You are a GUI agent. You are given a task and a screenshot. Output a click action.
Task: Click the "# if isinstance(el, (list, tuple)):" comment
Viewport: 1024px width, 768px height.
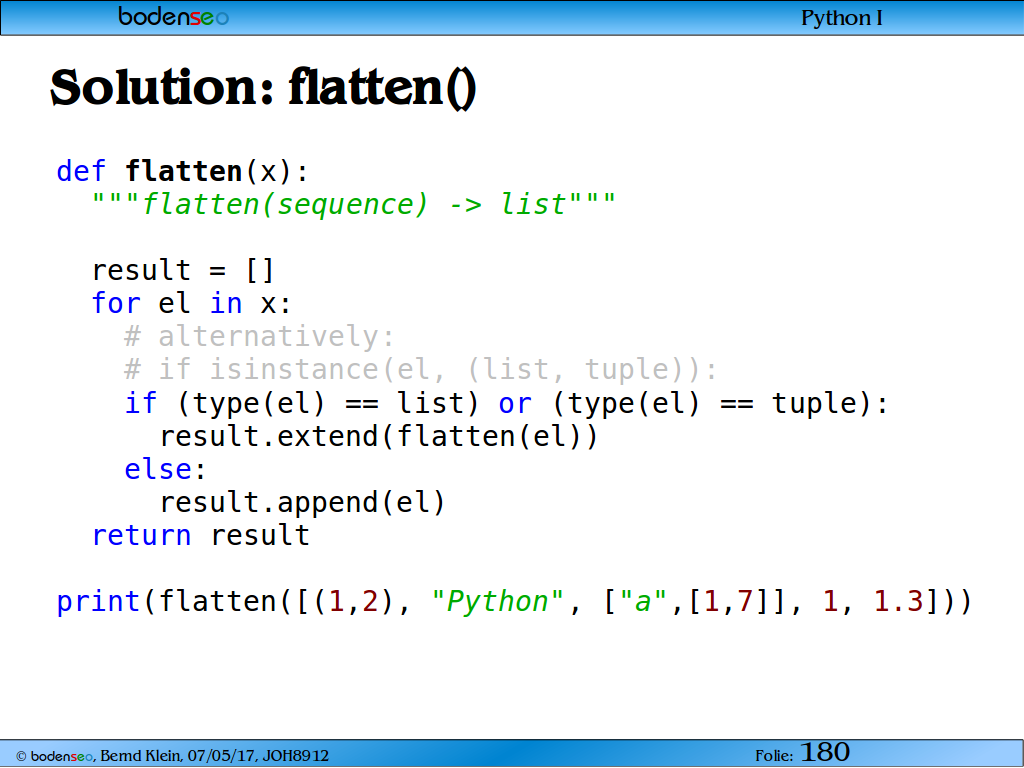coord(421,370)
